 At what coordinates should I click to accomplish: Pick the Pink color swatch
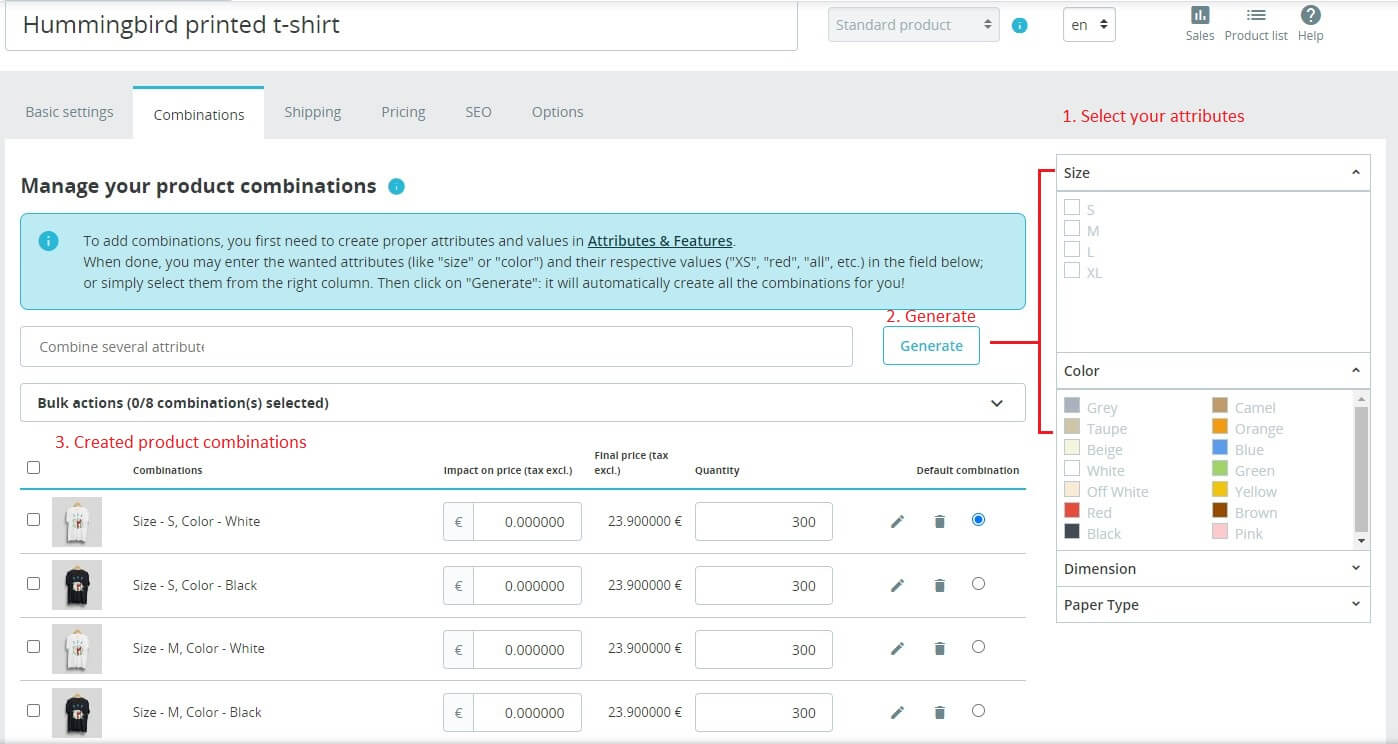[x=1220, y=532]
